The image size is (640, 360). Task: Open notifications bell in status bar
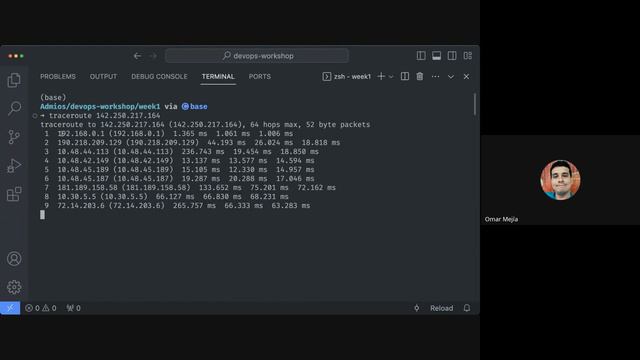point(467,308)
